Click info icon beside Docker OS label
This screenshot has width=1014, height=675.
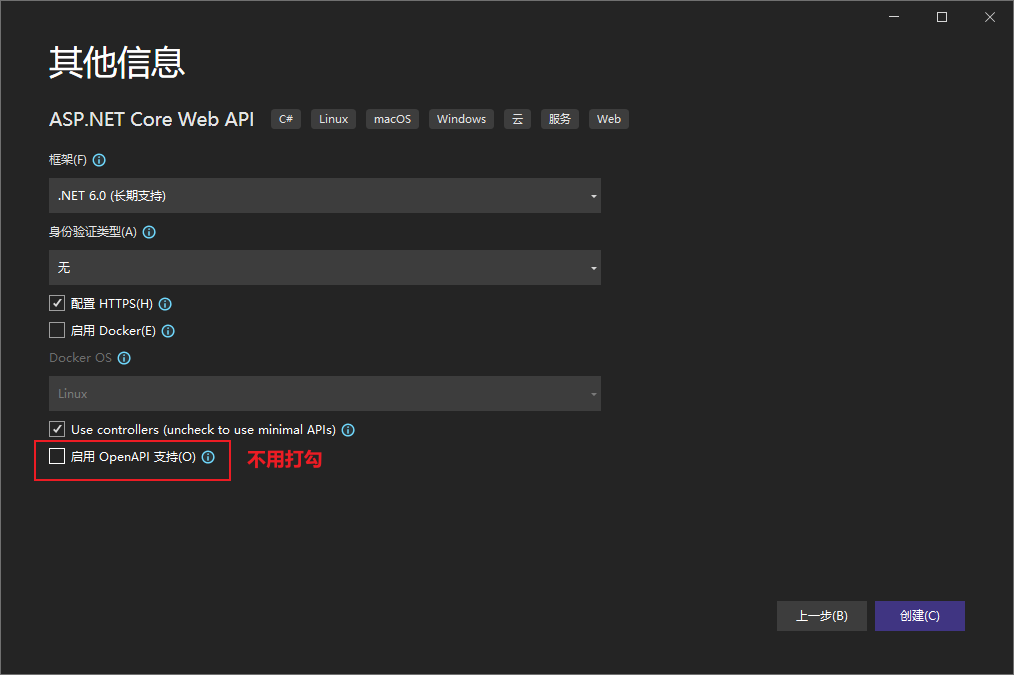click(124, 358)
